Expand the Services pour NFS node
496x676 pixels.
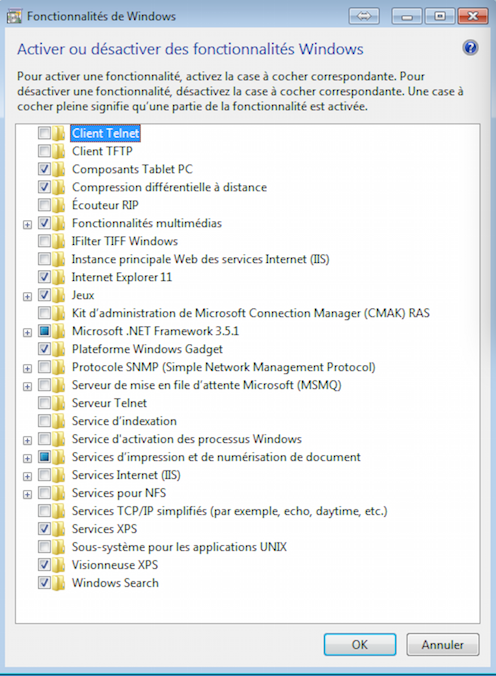click(x=27, y=494)
